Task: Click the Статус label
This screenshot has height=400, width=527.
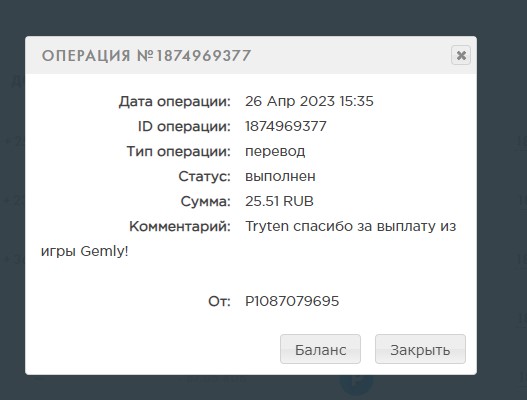Action: [204, 176]
